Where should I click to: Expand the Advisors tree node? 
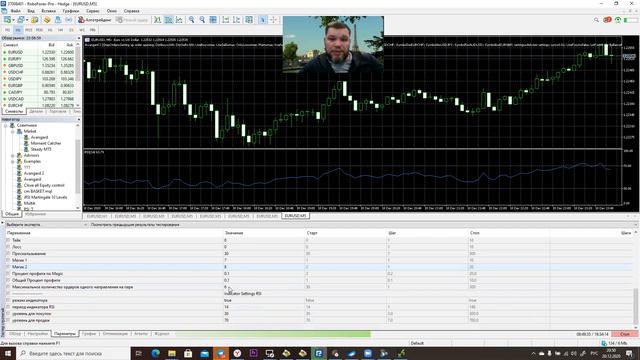click(13, 156)
